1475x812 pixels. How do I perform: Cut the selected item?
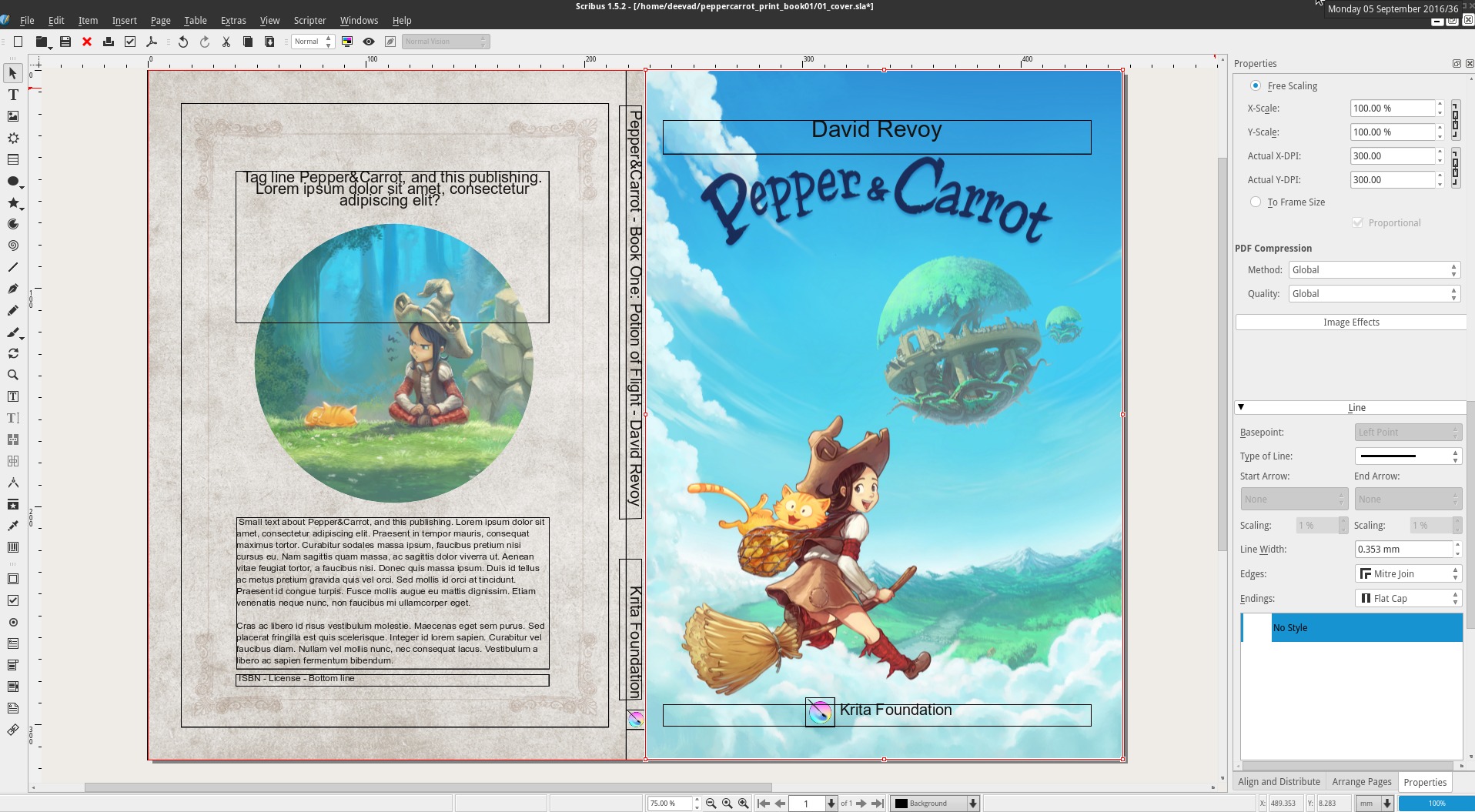pos(226,42)
